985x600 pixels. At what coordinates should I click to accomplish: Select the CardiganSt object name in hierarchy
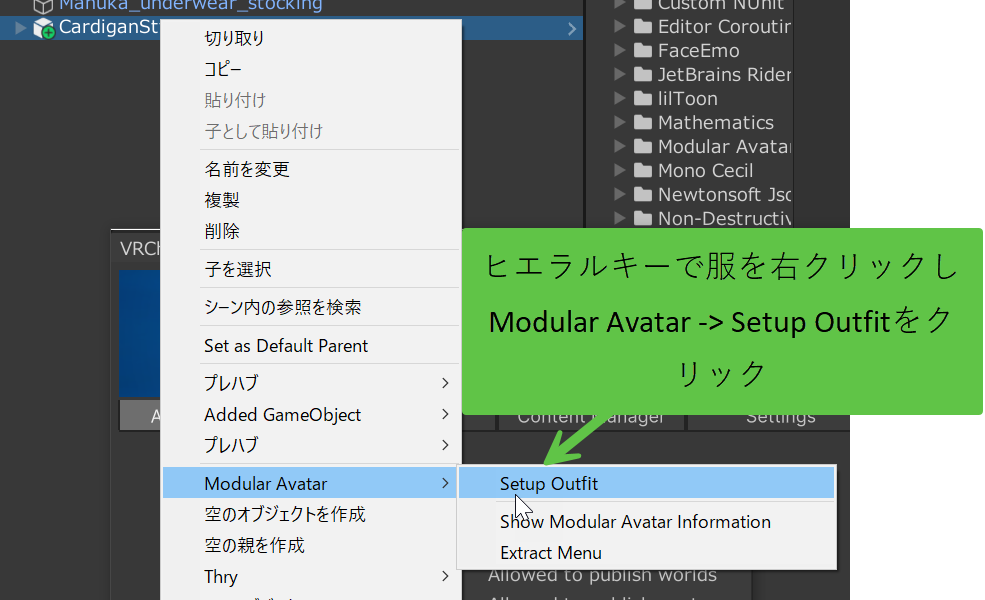tap(109, 28)
